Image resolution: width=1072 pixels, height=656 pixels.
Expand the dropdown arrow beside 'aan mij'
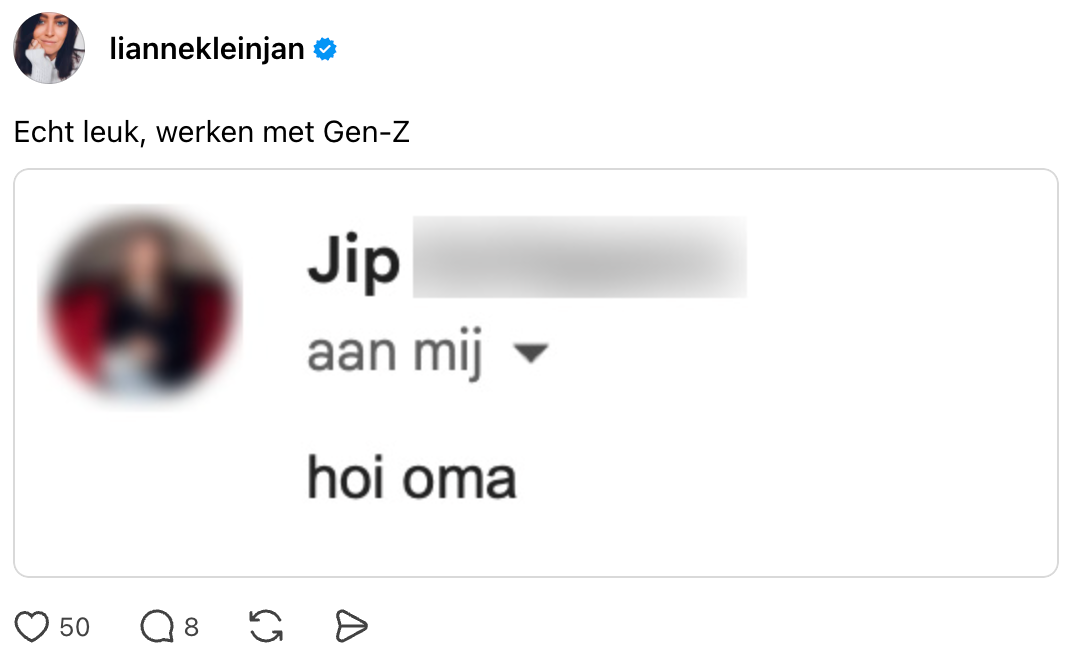(x=529, y=353)
